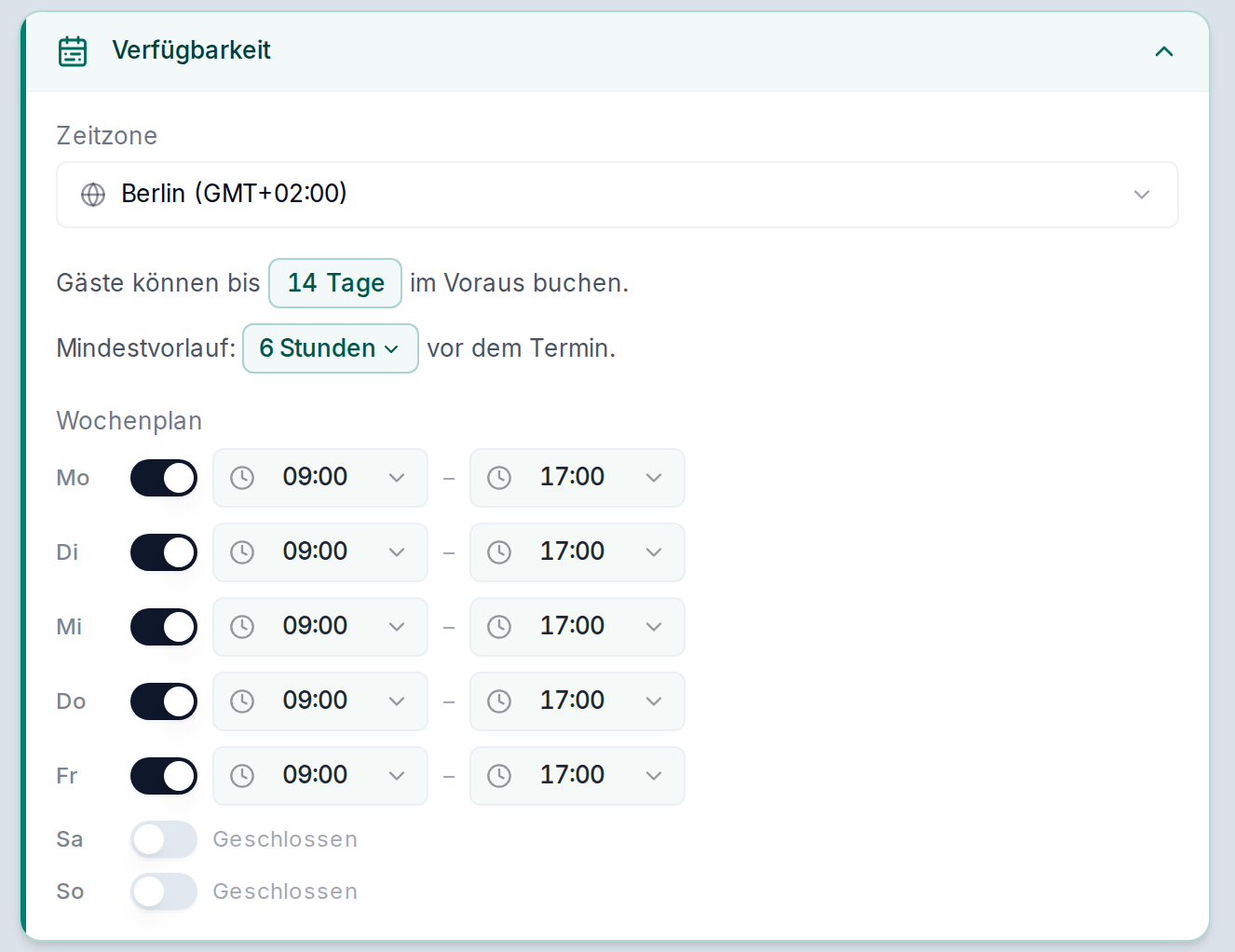
Task: Click the calendar icon beside Verfügbarkeit
Action: (x=73, y=51)
